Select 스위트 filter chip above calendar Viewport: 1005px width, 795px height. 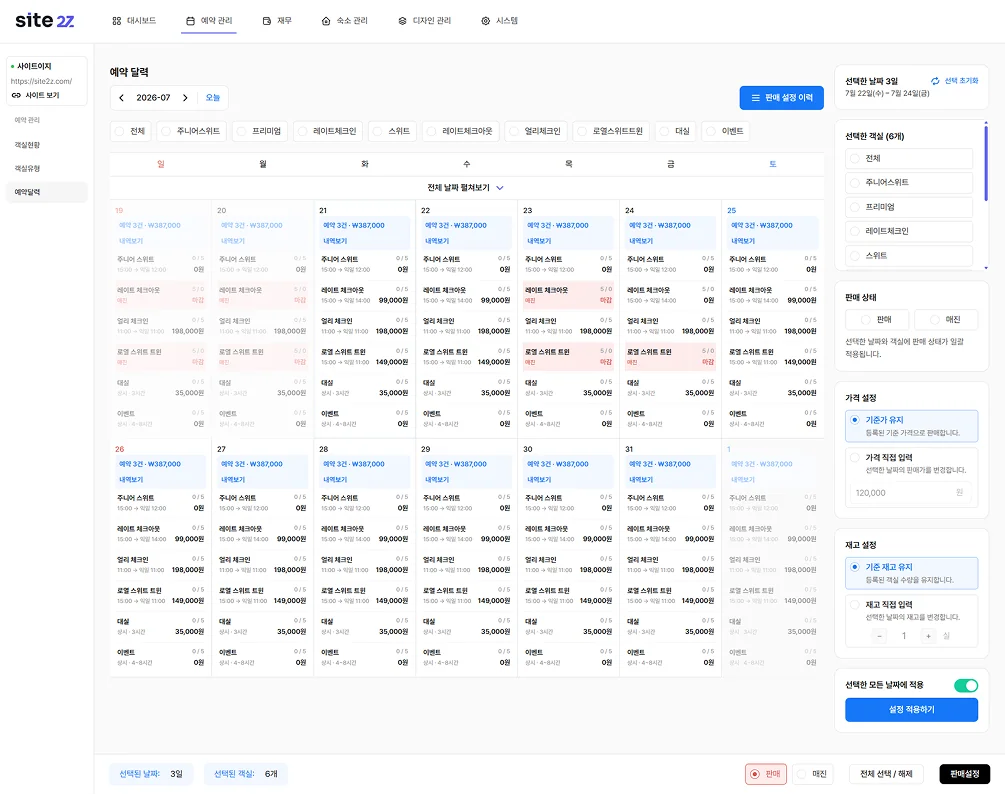[392, 131]
